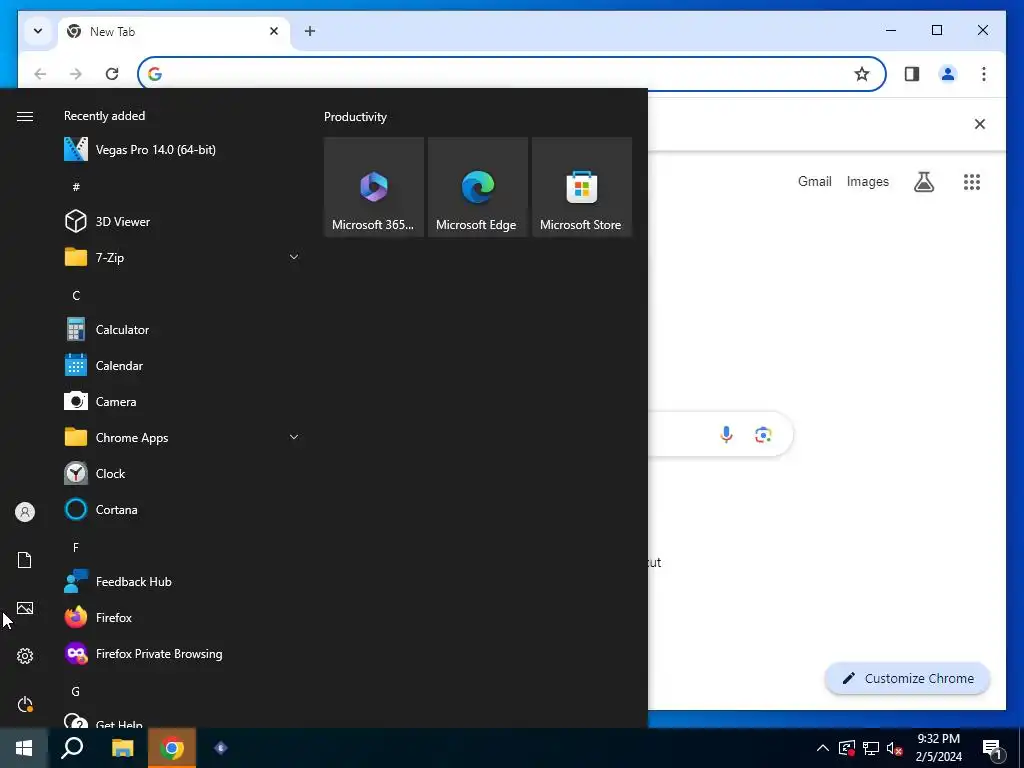Open the Chrome Apps folder entry
The height and width of the screenshot is (768, 1024).
click(x=183, y=438)
